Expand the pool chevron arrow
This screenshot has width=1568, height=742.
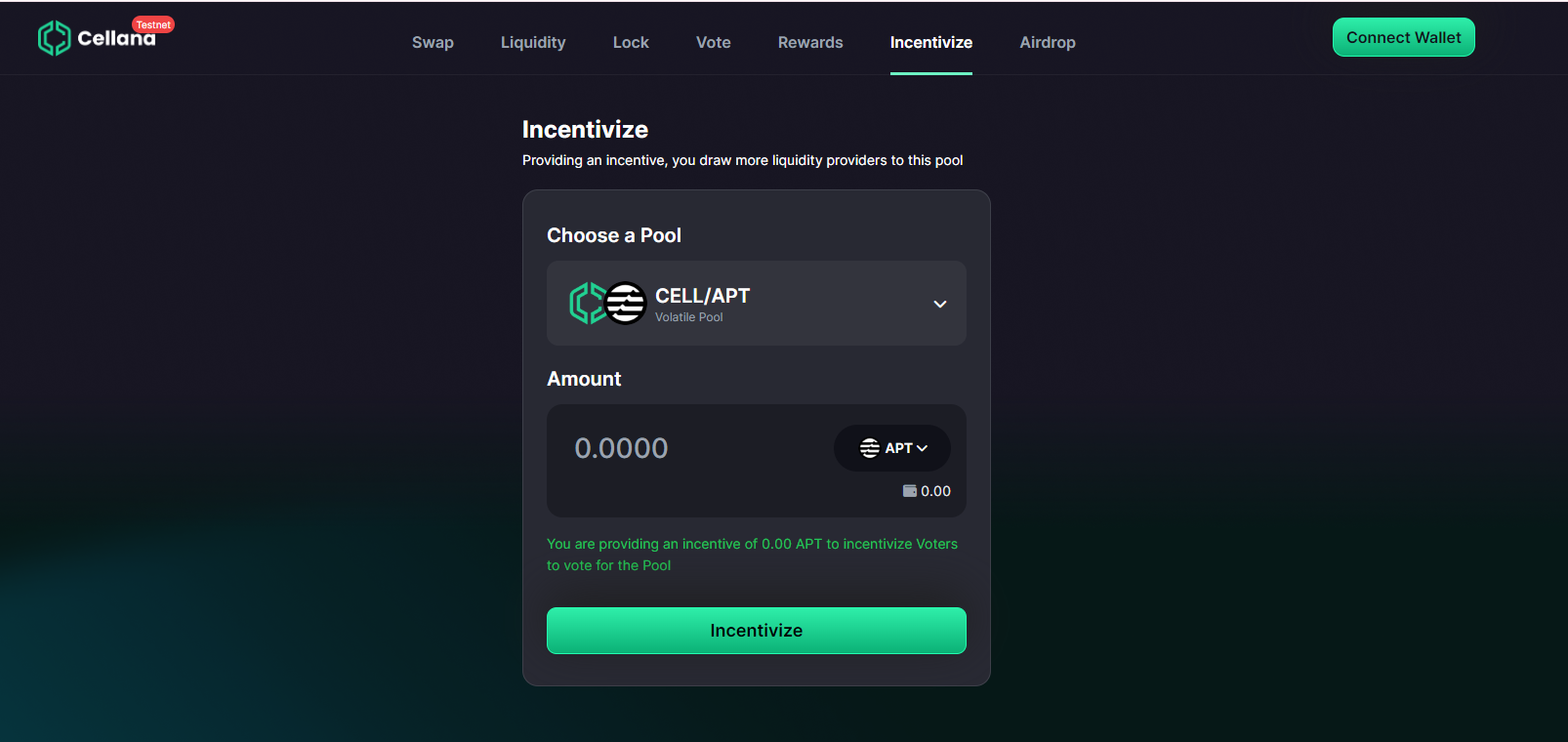pos(939,304)
